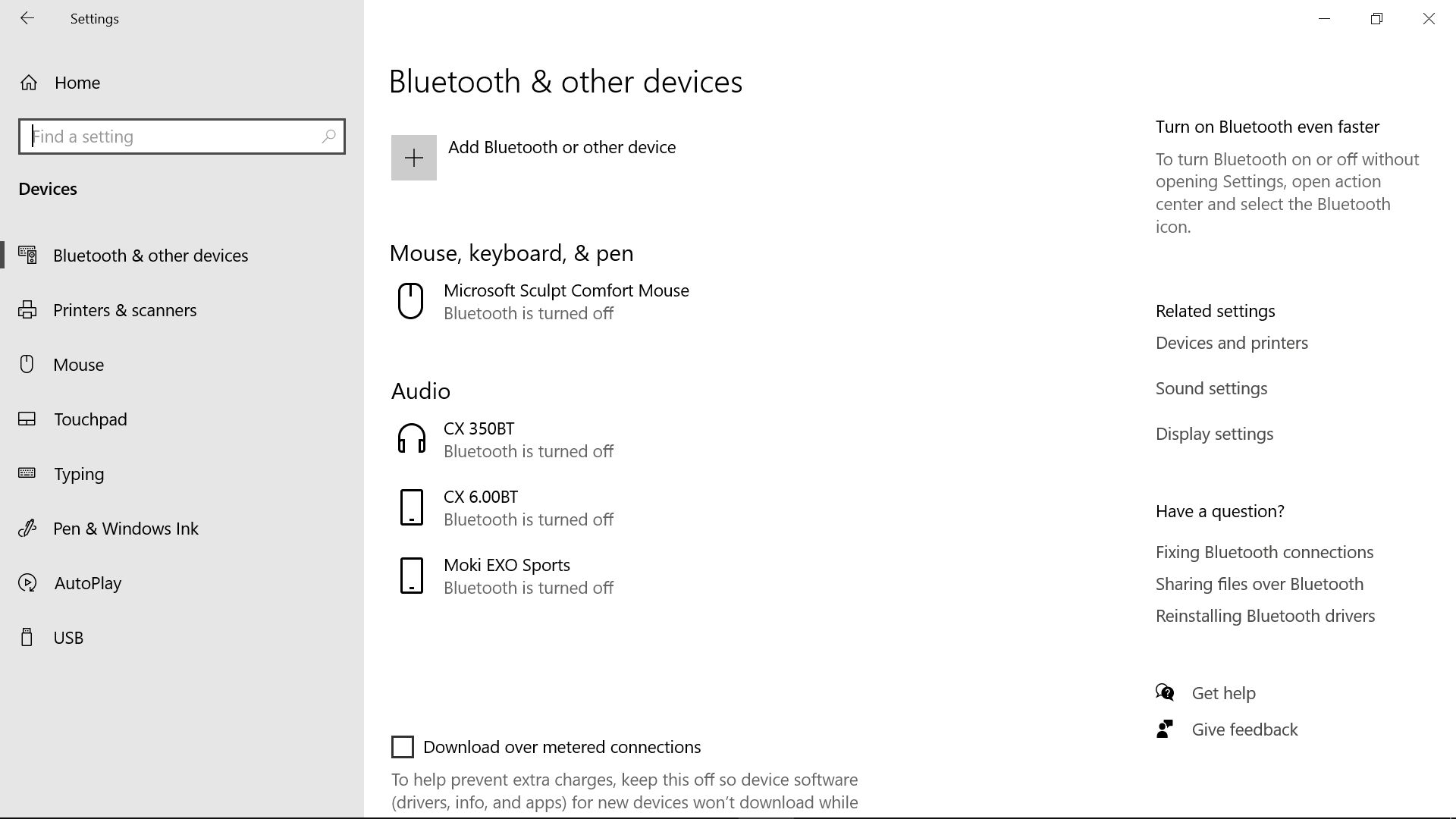This screenshot has width=1456, height=819.
Task: Open the Devices and printers link
Action: (x=1231, y=342)
